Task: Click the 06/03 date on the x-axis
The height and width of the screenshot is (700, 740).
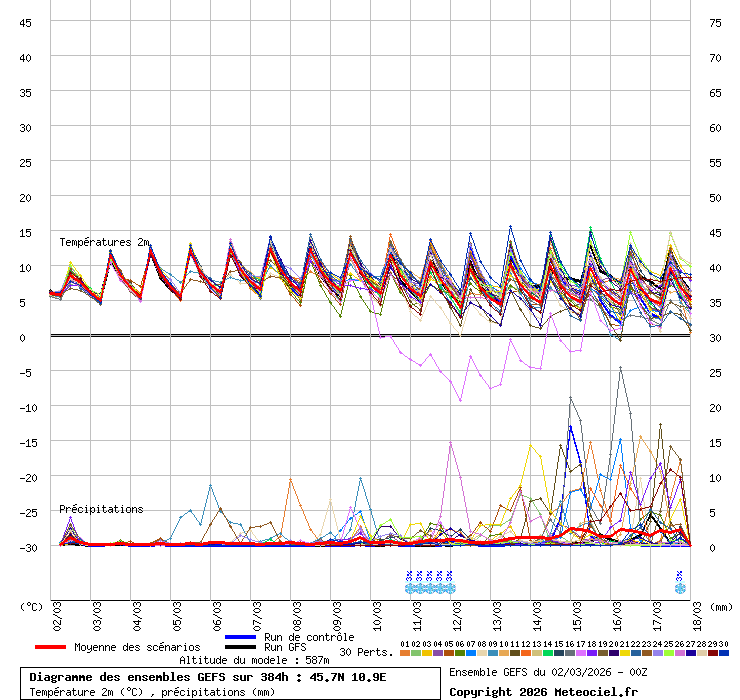Action: pyautogui.click(x=217, y=613)
